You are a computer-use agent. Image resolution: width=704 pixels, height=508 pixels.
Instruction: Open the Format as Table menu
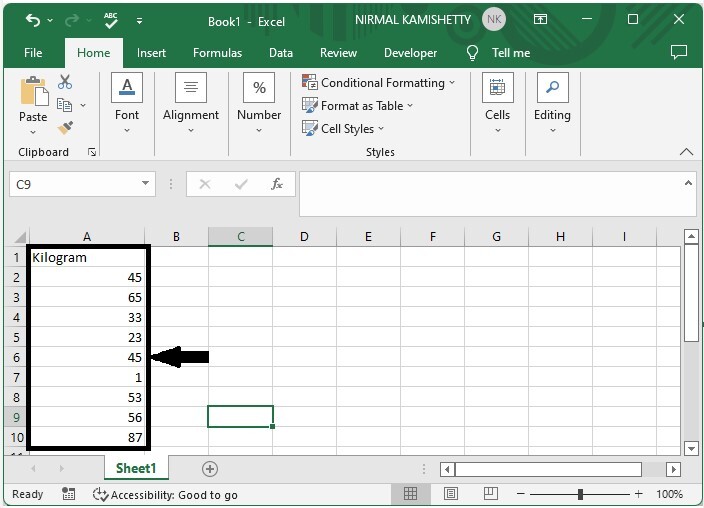coord(358,106)
